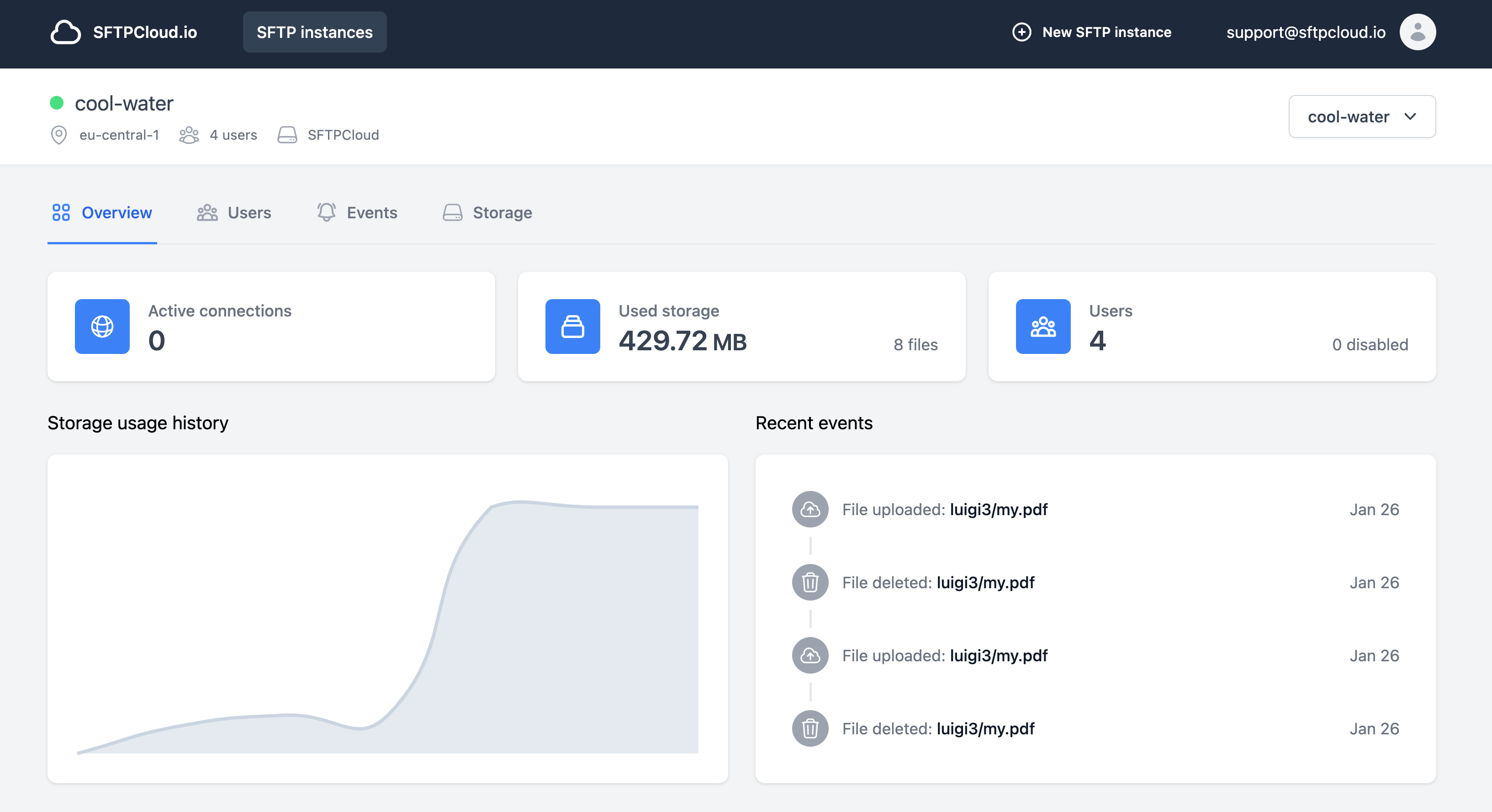
Task: Click the first file uploaded cloud icon
Action: pyautogui.click(x=809, y=509)
